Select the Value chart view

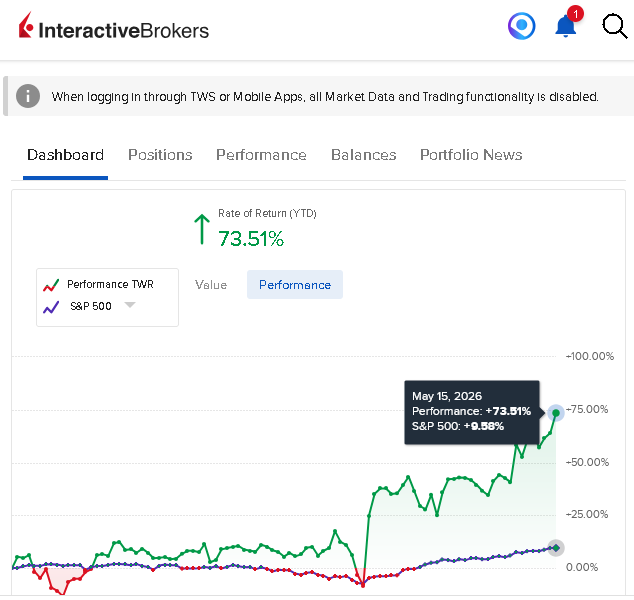pyautogui.click(x=211, y=285)
